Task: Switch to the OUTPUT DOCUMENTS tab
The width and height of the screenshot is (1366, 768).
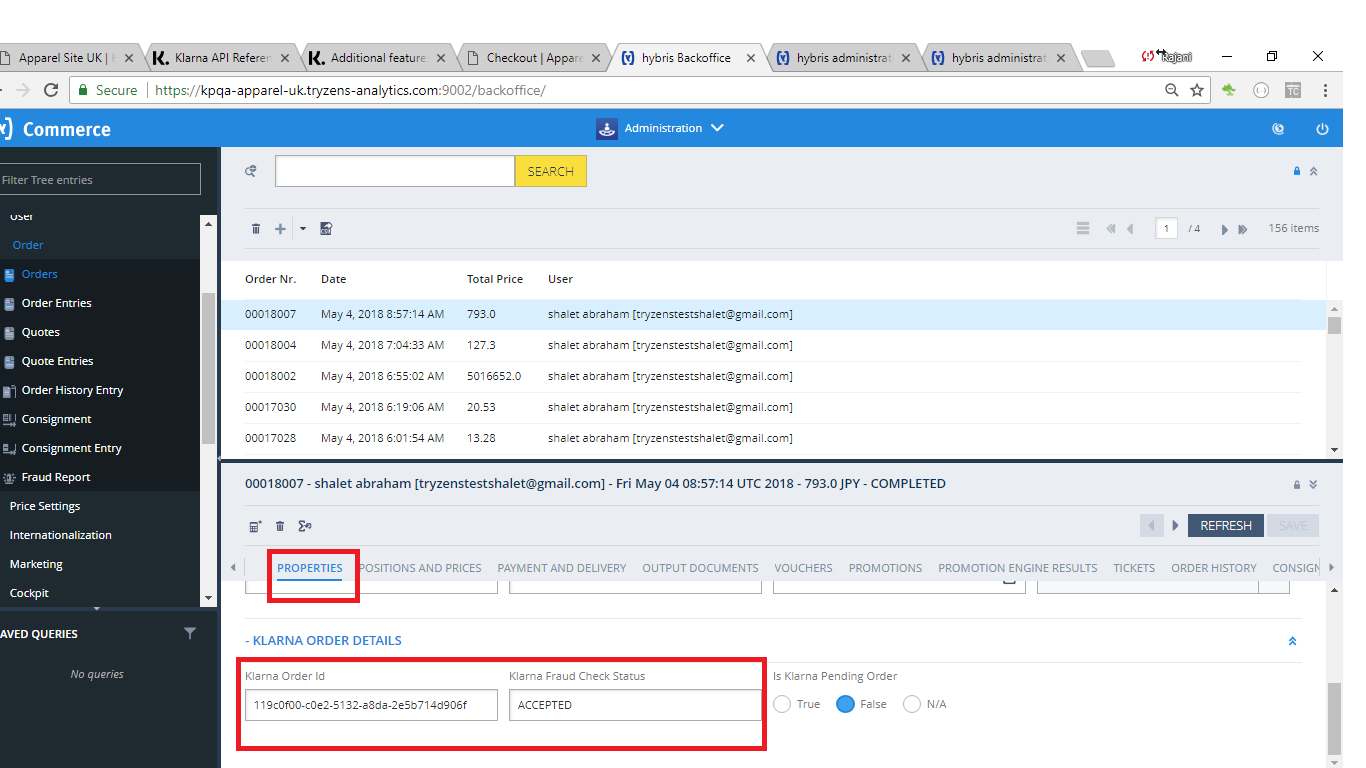Action: (700, 568)
